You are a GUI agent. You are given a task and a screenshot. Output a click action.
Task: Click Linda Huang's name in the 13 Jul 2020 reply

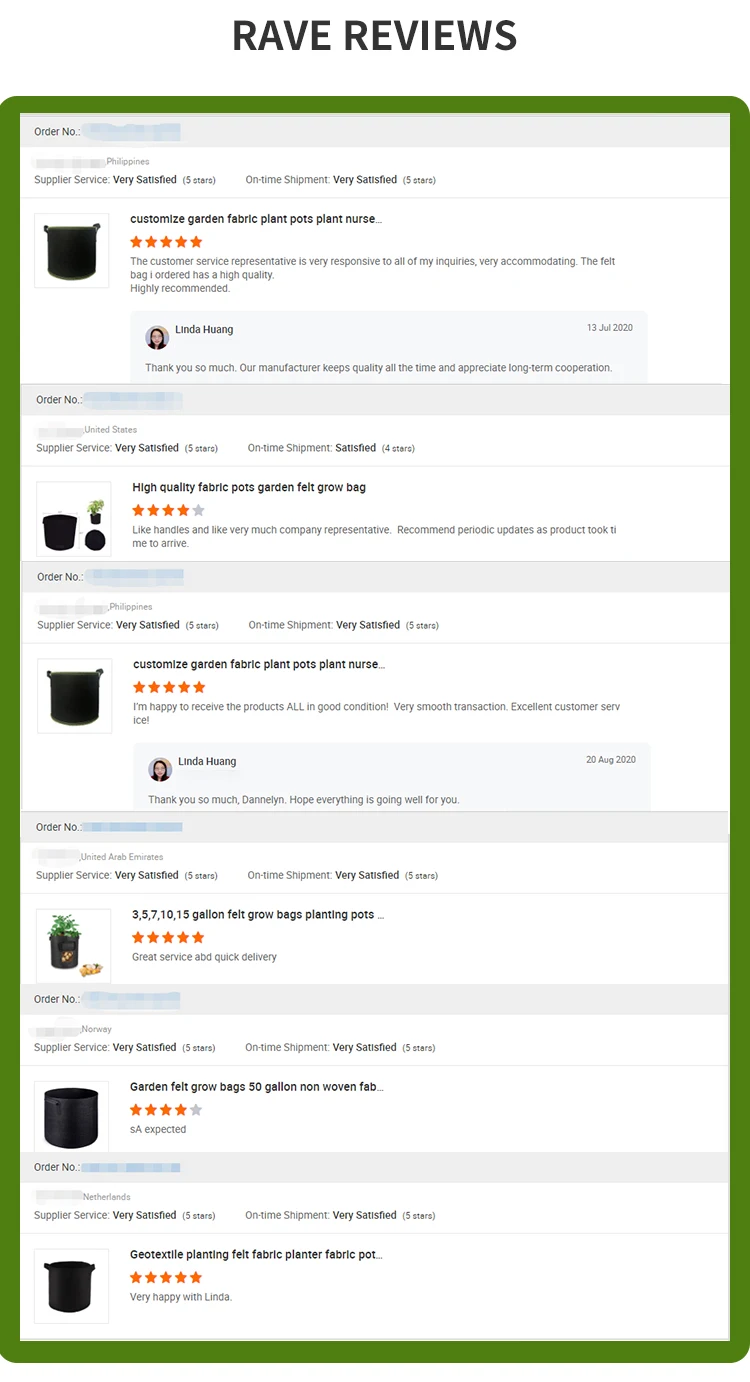click(x=204, y=330)
